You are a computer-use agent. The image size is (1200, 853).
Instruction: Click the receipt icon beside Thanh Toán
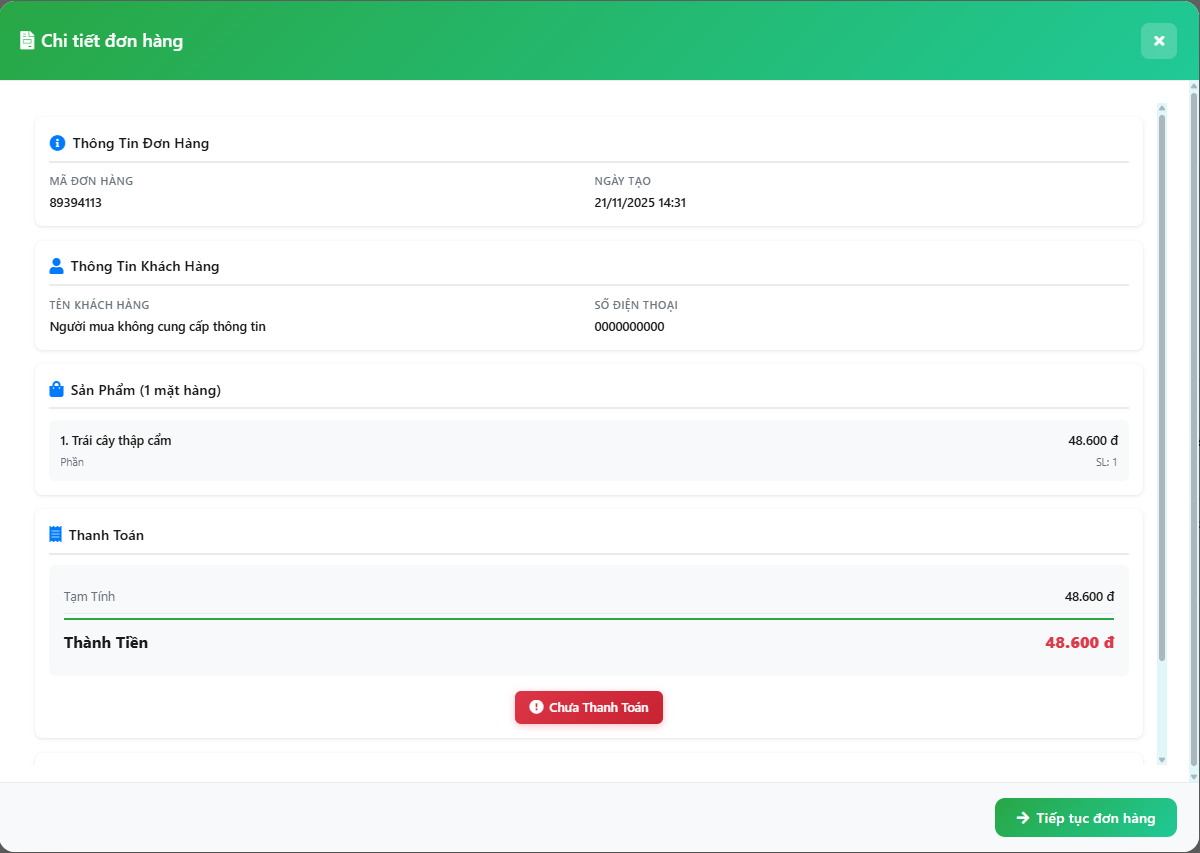tap(56, 535)
